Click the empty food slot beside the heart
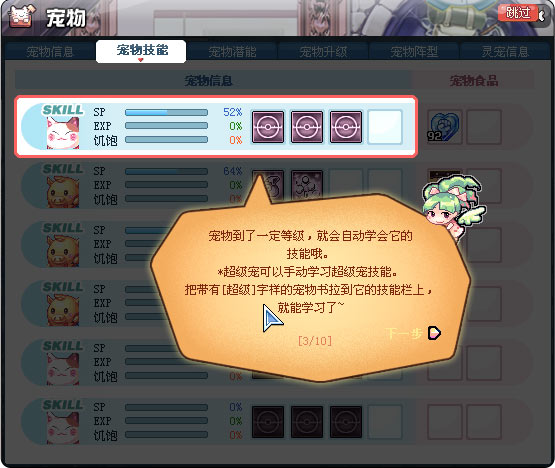 [484, 127]
